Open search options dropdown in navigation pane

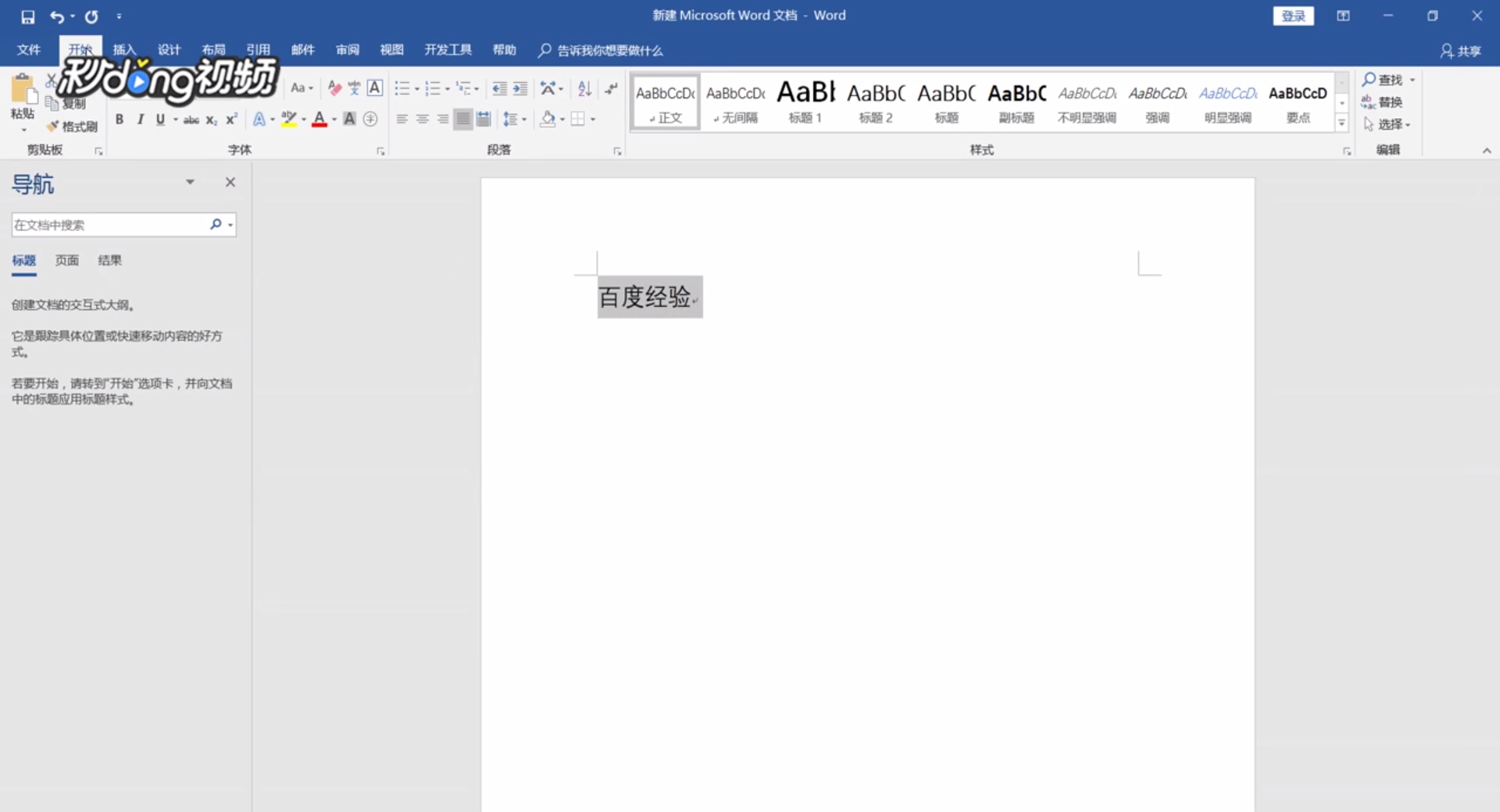230,225
